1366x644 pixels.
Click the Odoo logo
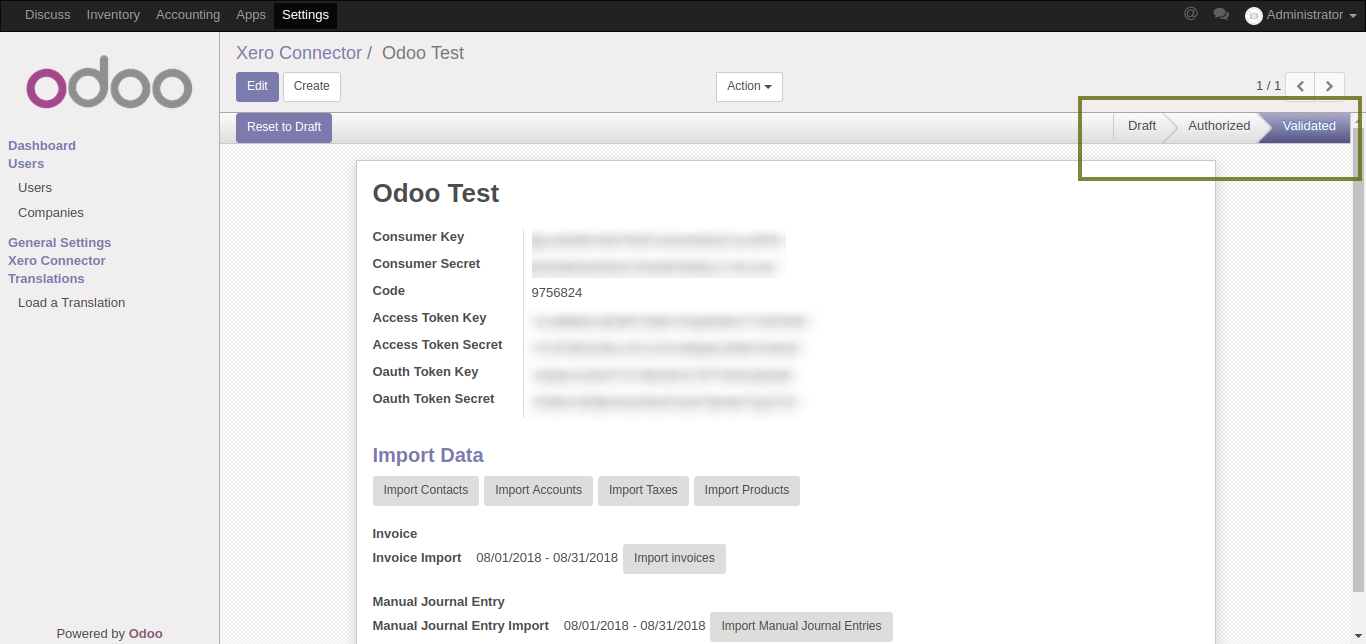click(x=109, y=83)
